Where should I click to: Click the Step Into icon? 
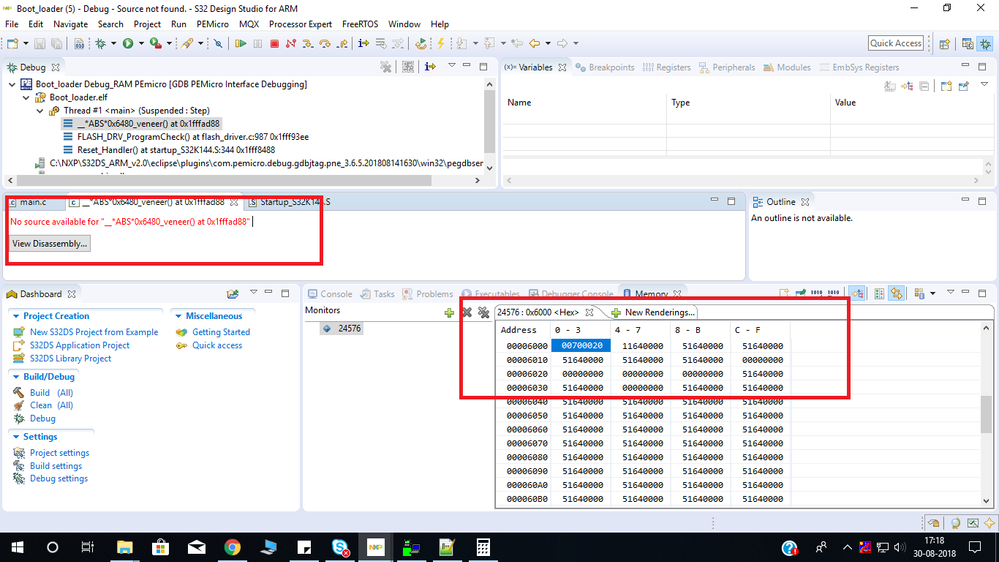click(x=308, y=43)
